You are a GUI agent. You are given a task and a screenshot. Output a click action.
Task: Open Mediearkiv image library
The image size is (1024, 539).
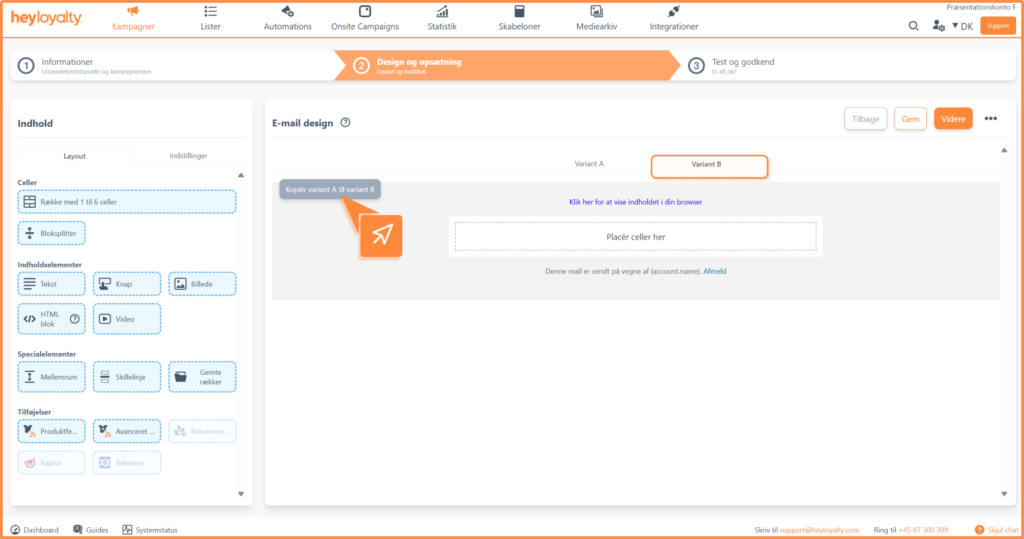point(596,18)
